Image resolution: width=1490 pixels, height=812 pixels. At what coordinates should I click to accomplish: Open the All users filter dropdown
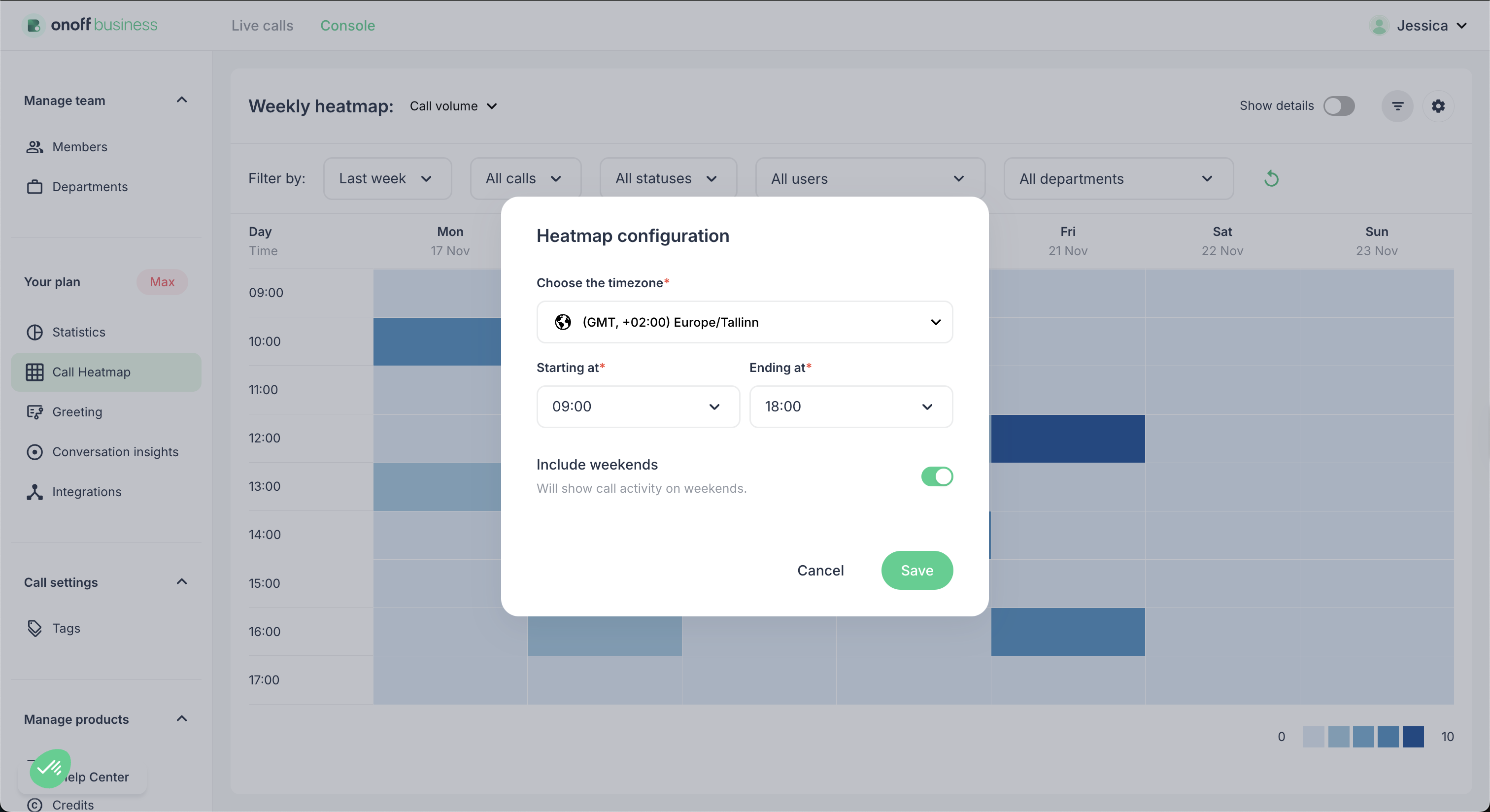pyautogui.click(x=870, y=179)
